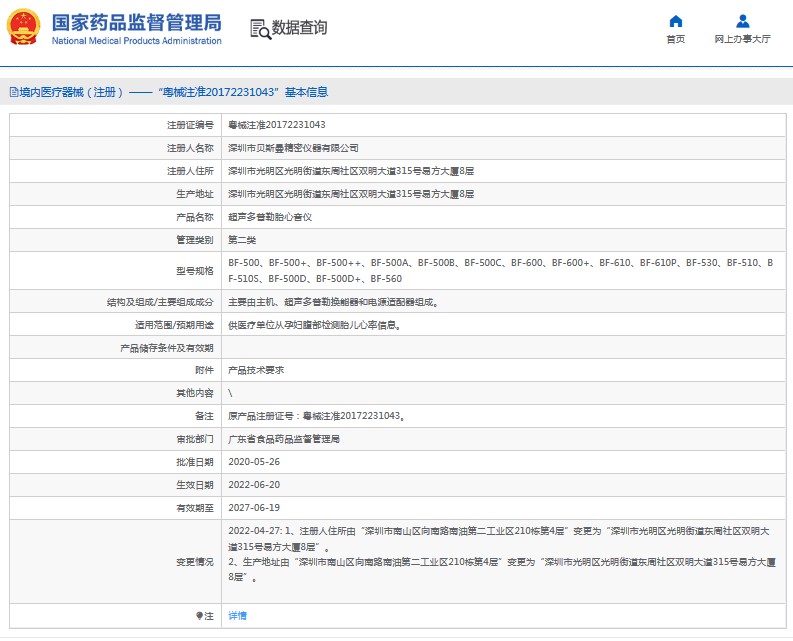The image size is (793, 641).
Task: Click the approving department 广东省食品药品监督管理局
Action: click(286, 438)
